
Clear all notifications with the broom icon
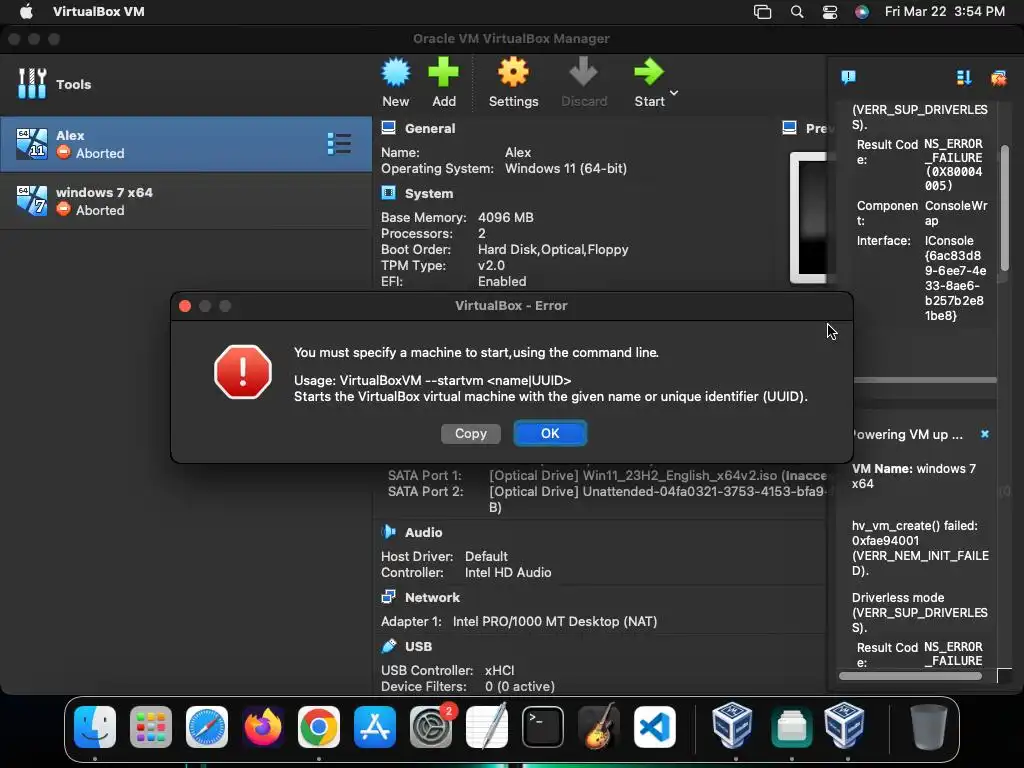(x=998, y=78)
